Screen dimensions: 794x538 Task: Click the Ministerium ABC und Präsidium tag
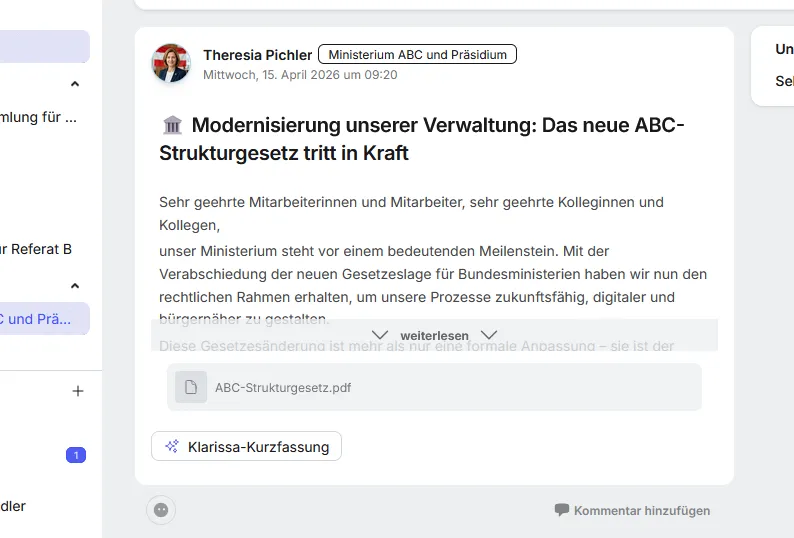(417, 54)
